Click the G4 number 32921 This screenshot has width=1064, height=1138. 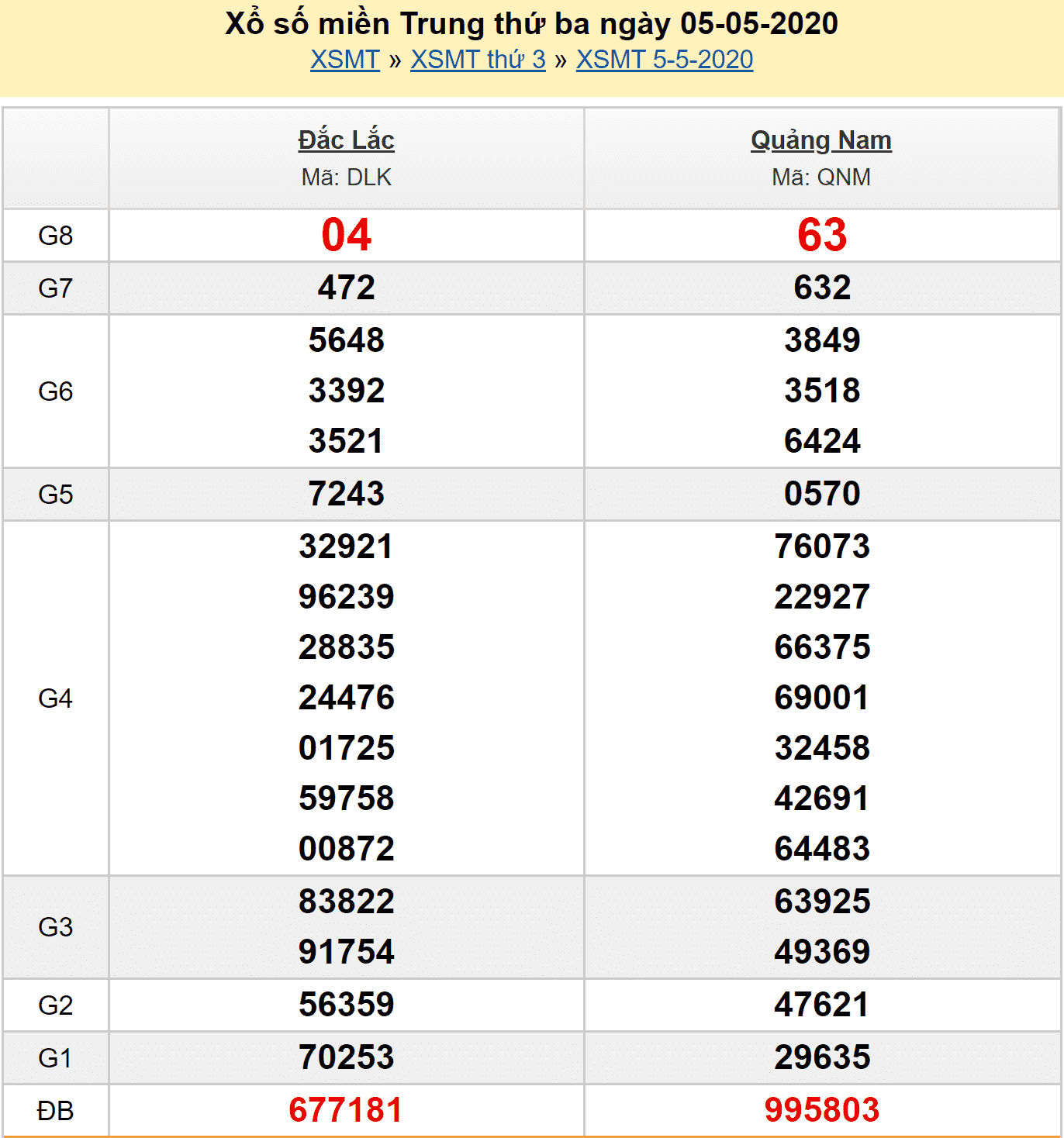click(347, 547)
